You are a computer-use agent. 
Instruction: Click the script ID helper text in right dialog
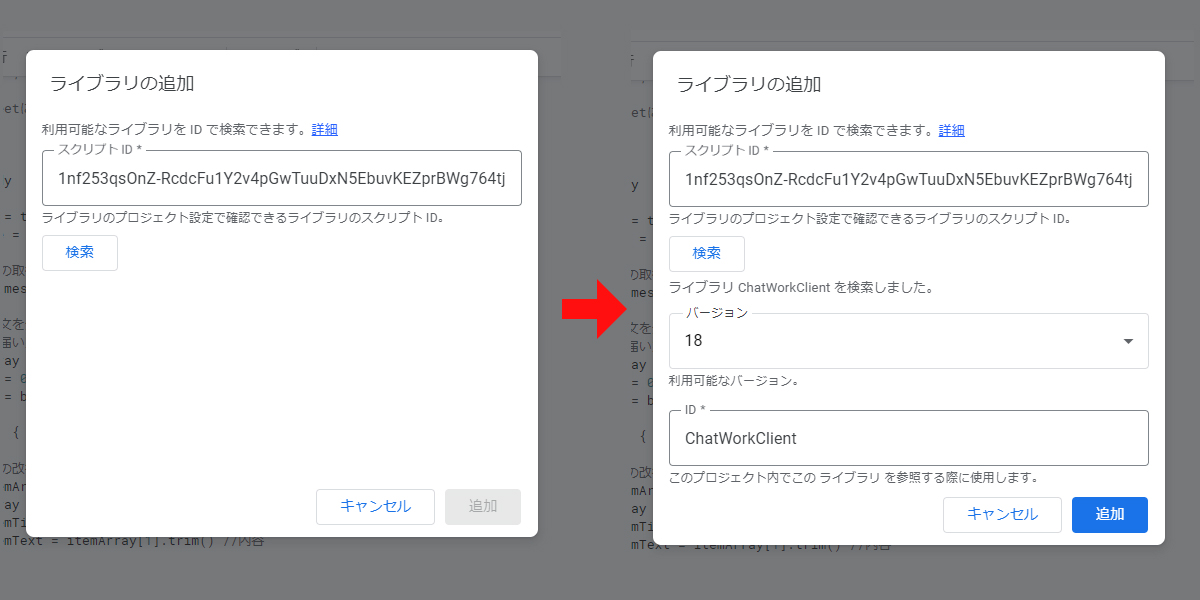[870, 218]
